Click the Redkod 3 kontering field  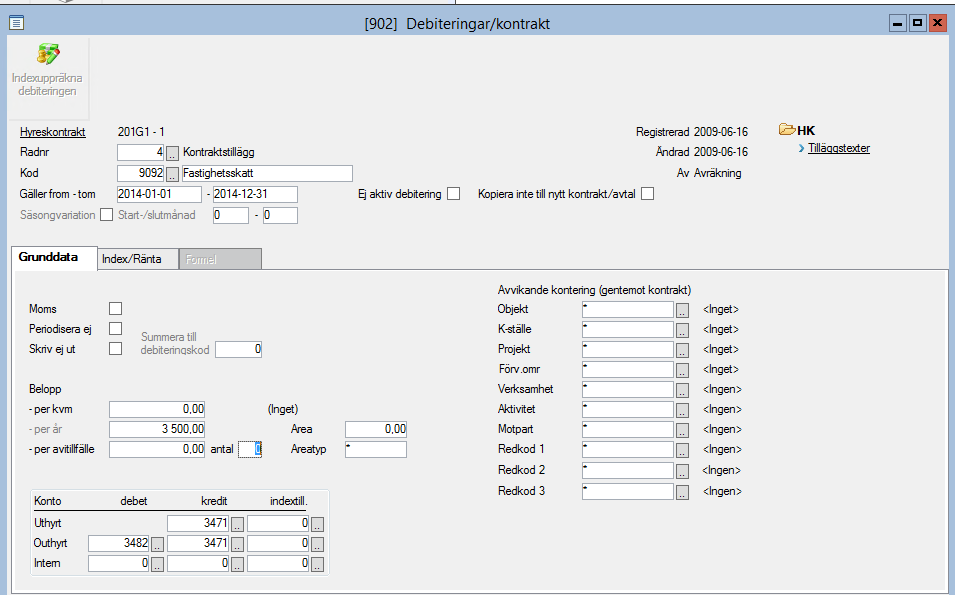(628, 491)
